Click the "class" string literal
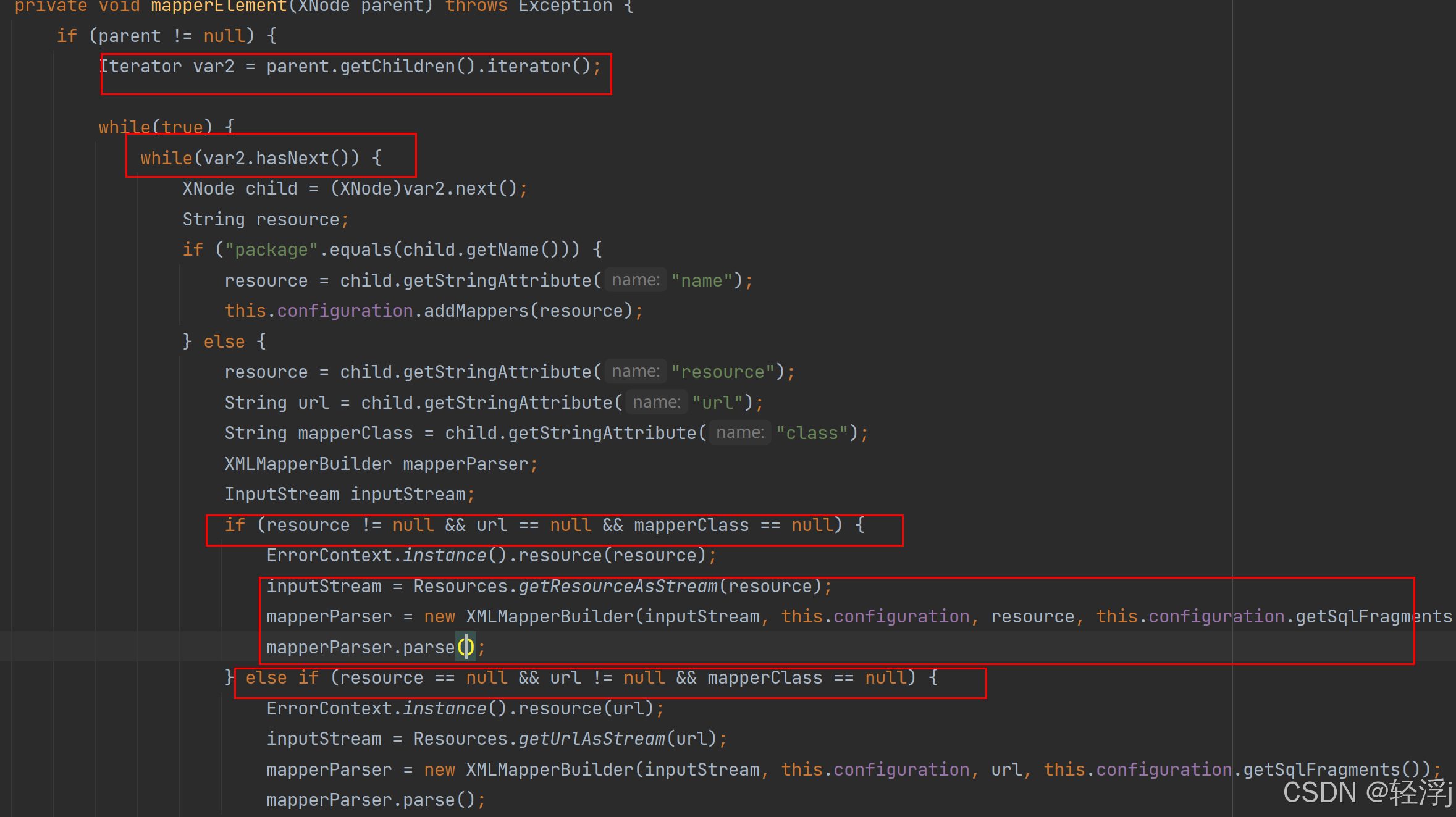The image size is (1456, 817). pyautogui.click(x=812, y=433)
